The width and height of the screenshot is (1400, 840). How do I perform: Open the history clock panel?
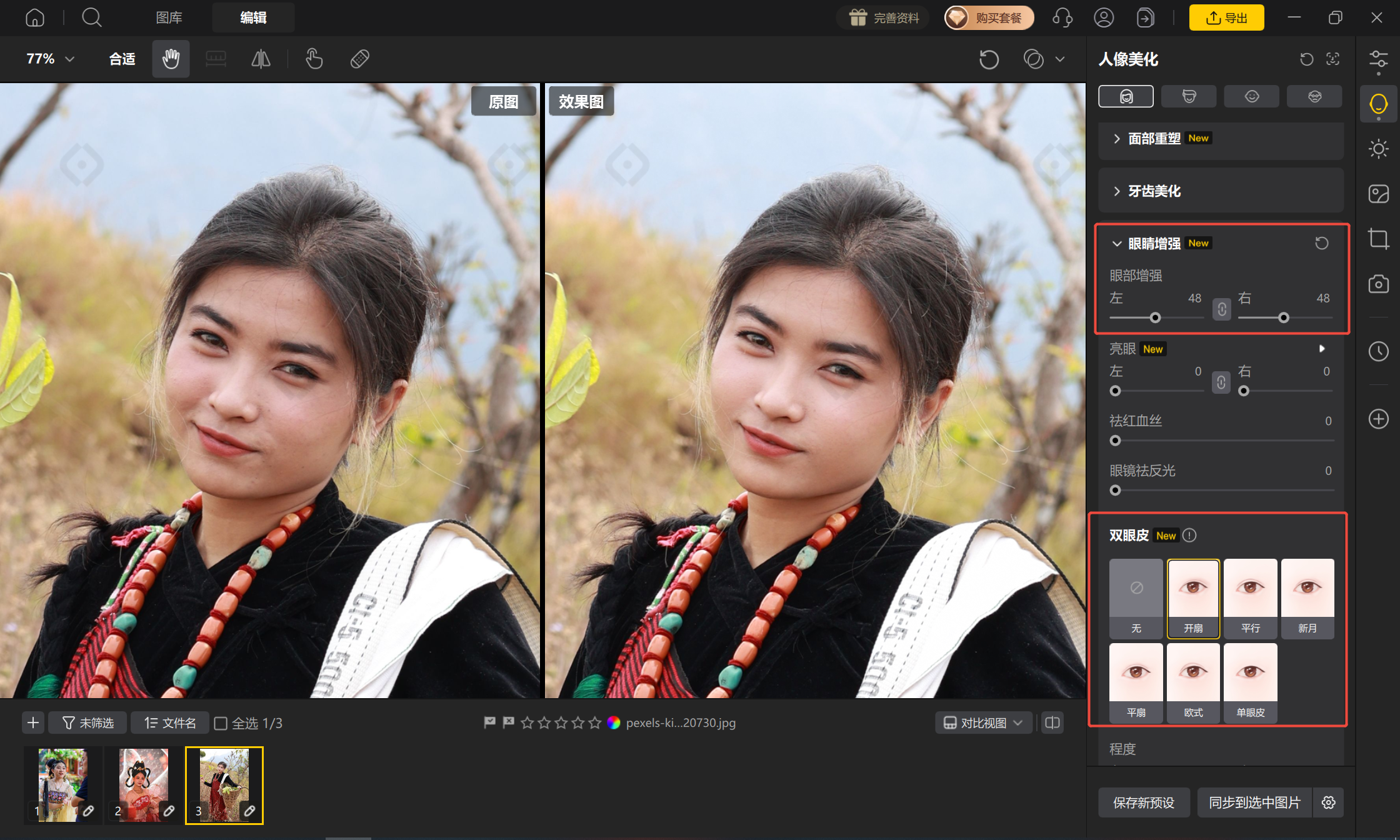[1378, 351]
